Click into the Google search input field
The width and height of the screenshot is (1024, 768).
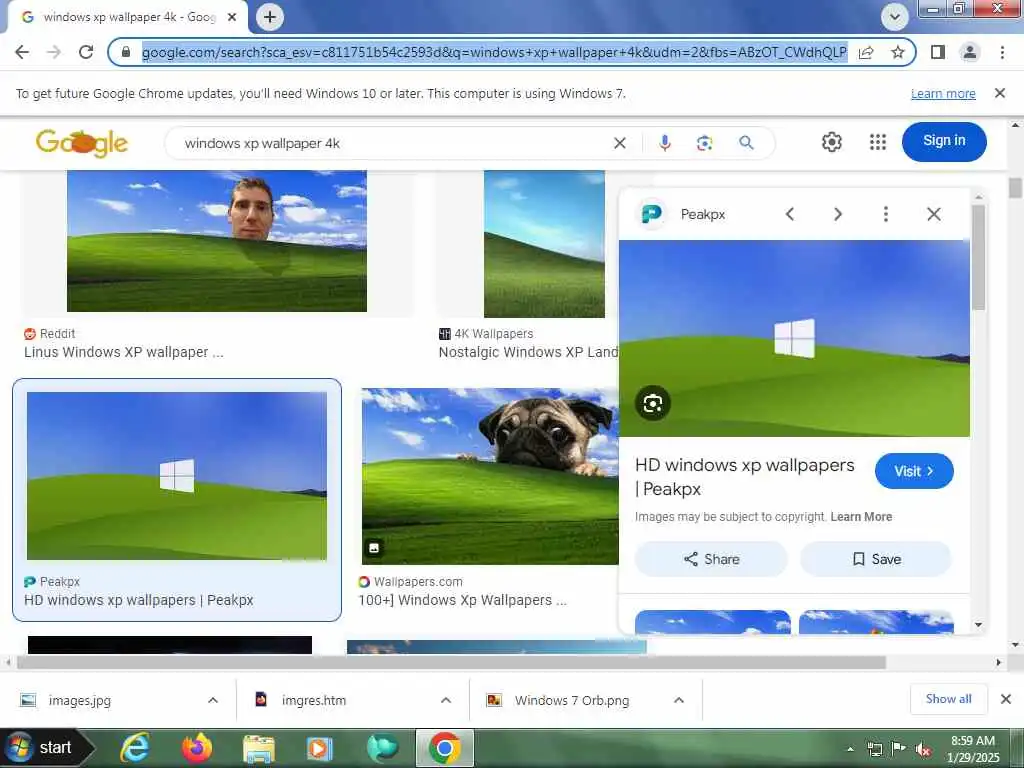pyautogui.click(x=392, y=143)
